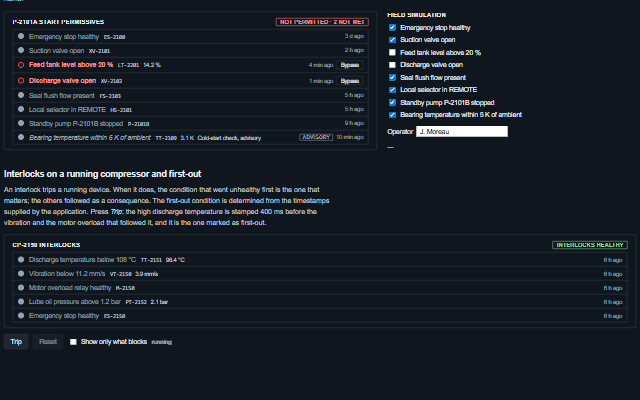Enable Discharge valve open simulation checkbox

click(x=392, y=65)
